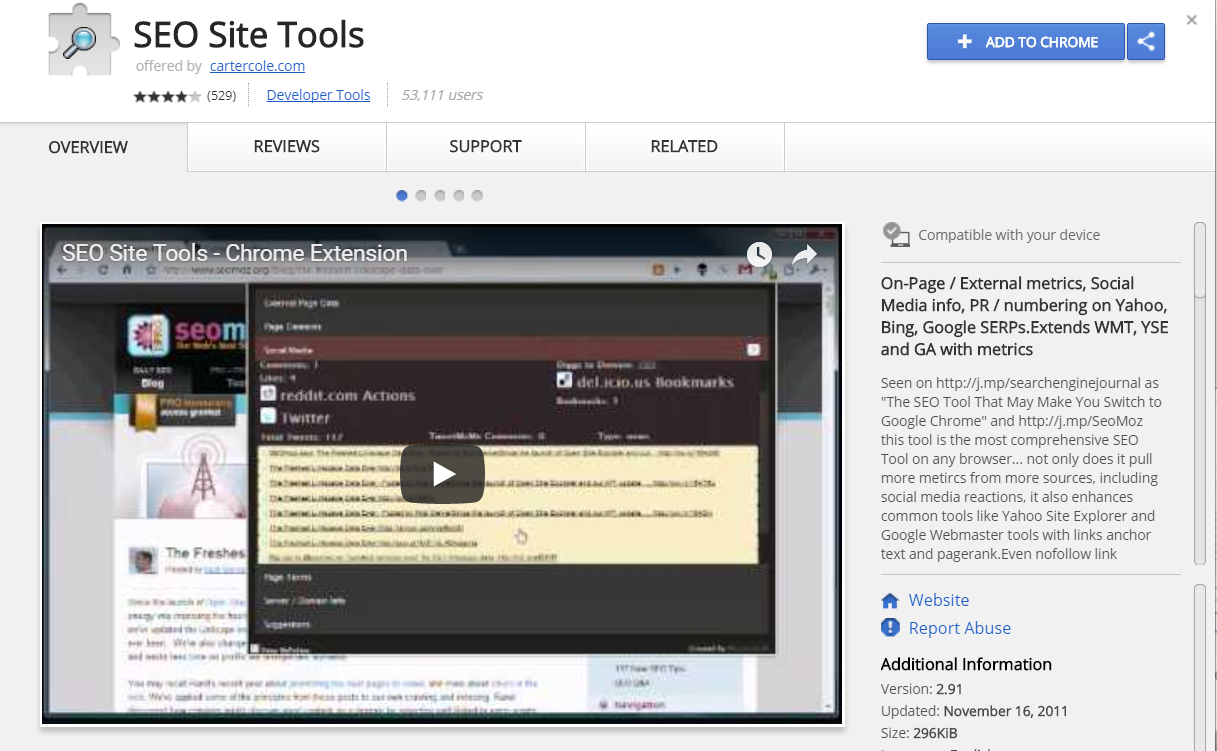Play the SEO Site Tools video
Image resolution: width=1217 pixels, height=751 pixels.
442,473
